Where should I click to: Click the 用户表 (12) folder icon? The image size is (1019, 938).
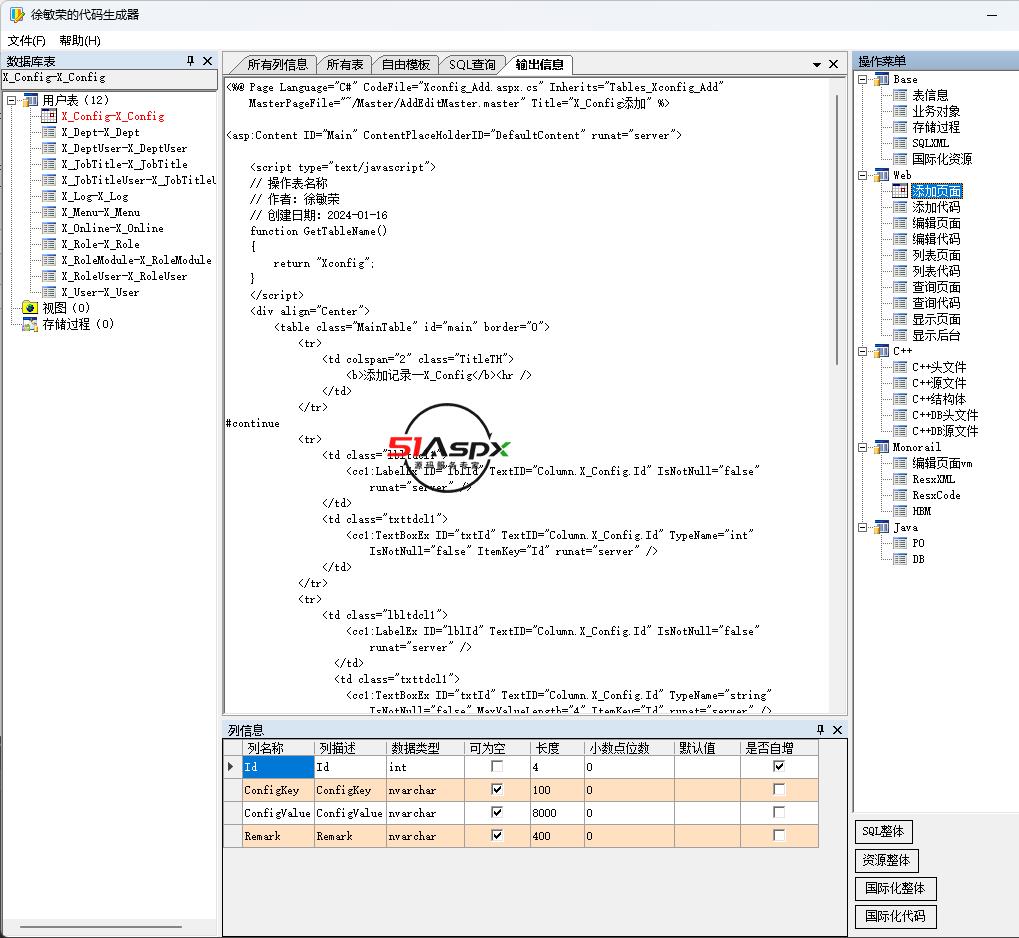pyautogui.click(x=31, y=100)
